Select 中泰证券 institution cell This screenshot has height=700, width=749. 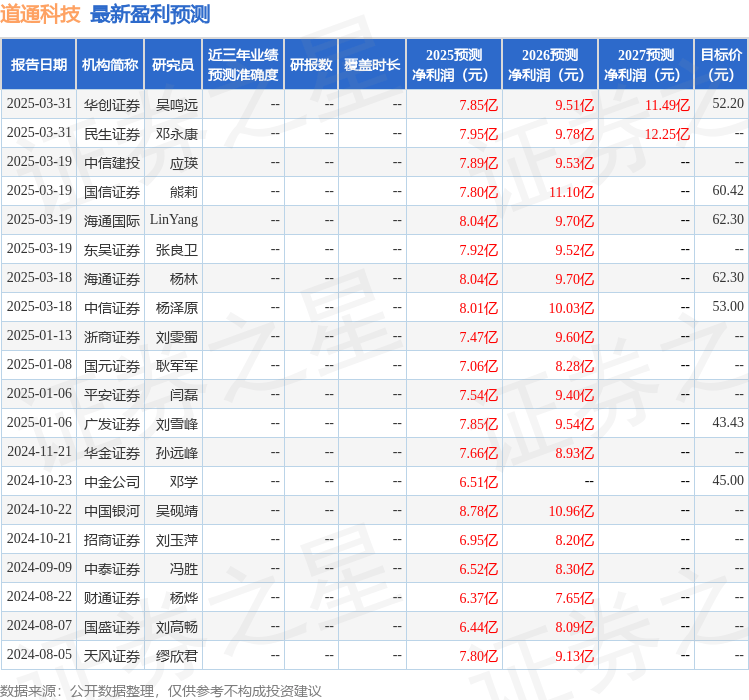(112, 569)
